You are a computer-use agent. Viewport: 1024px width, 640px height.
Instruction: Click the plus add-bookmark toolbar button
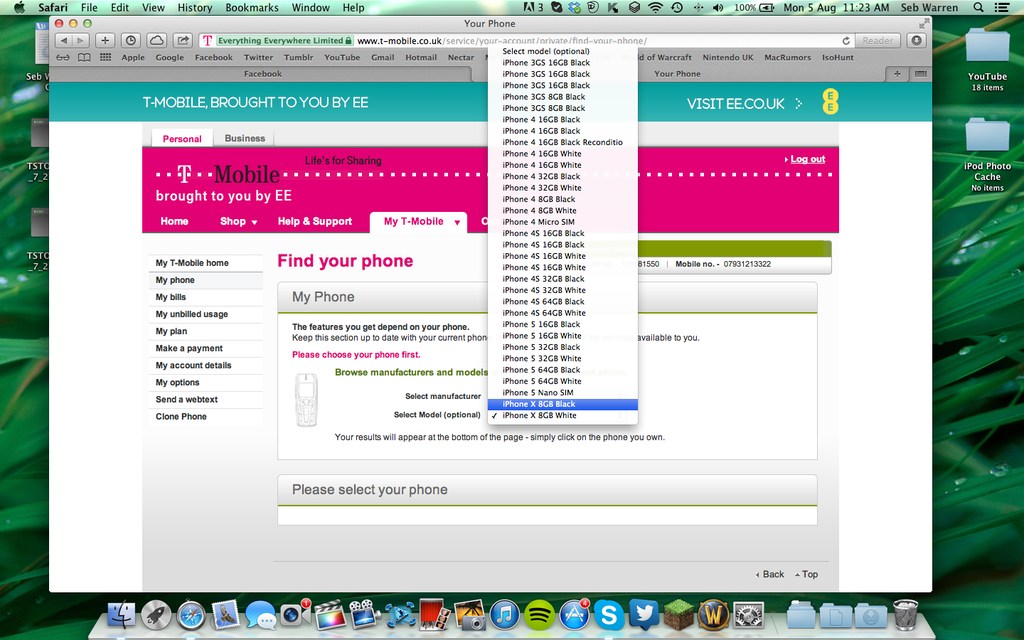click(x=104, y=40)
